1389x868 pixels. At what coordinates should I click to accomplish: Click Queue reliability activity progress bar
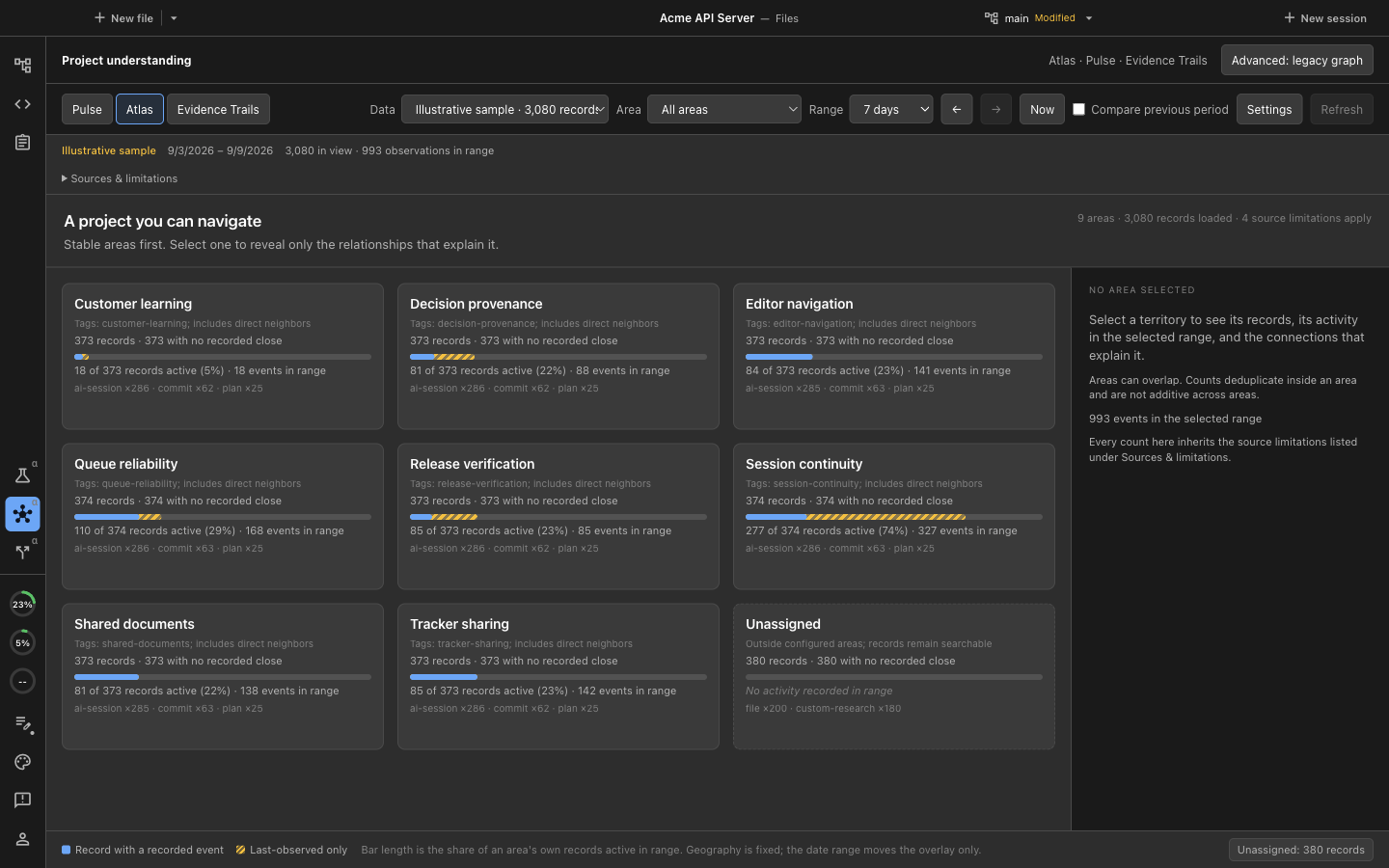coord(223,517)
